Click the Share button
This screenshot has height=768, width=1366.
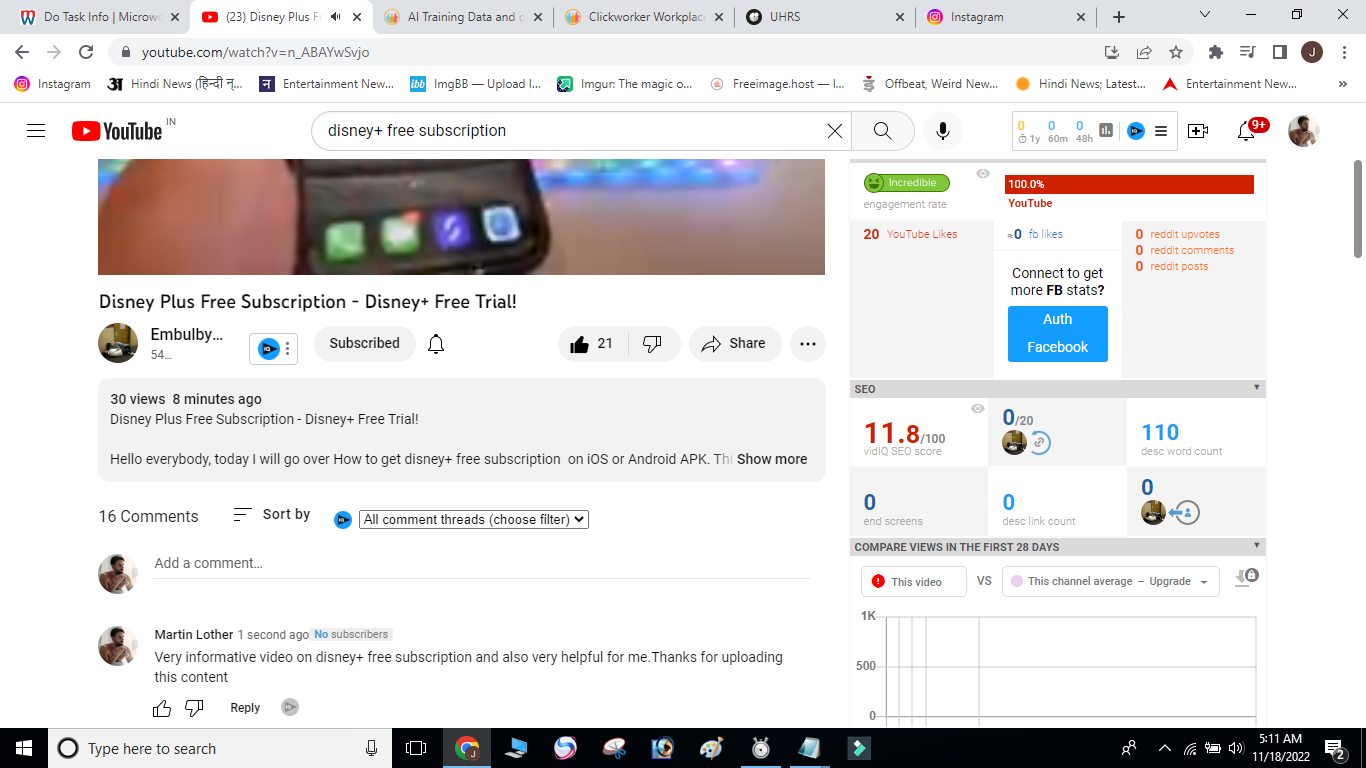pyautogui.click(x=733, y=344)
